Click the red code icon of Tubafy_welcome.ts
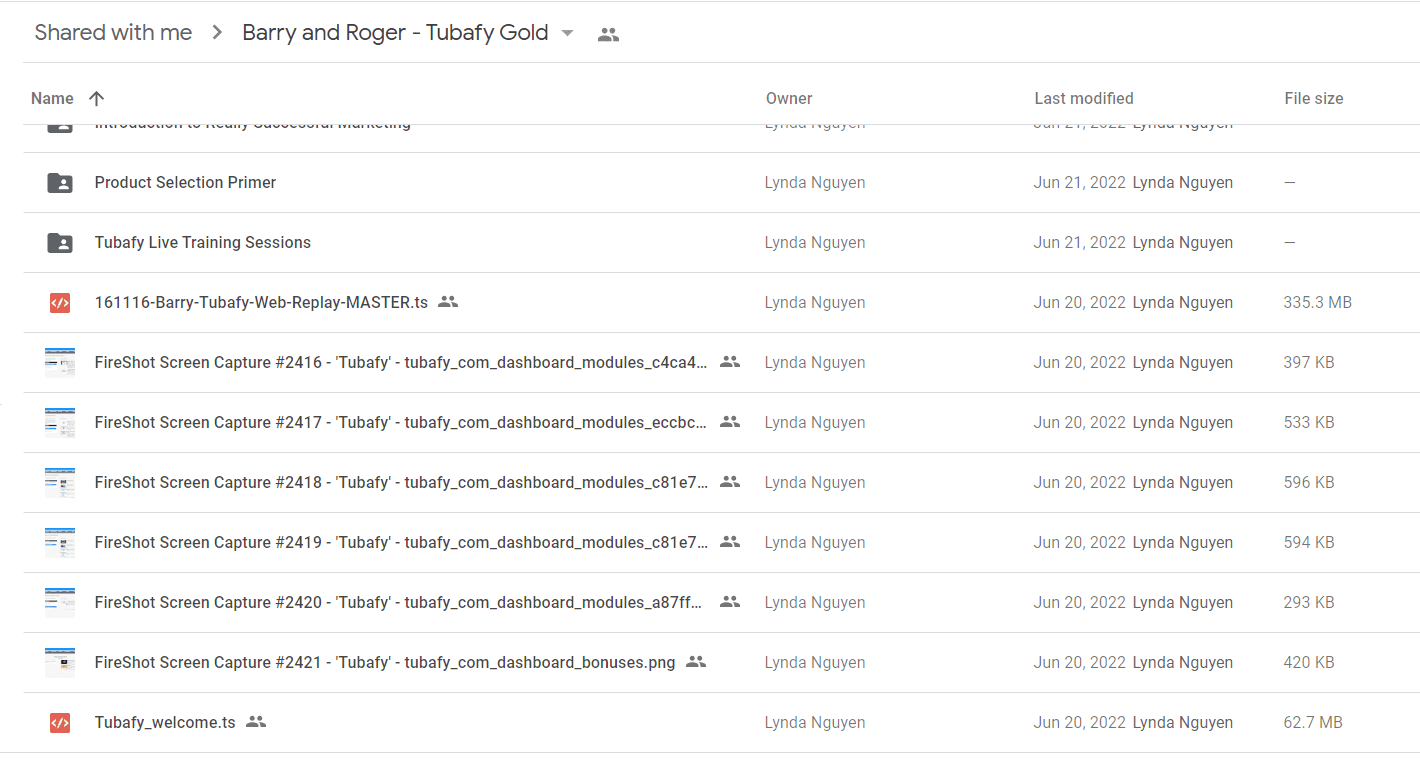 [60, 722]
